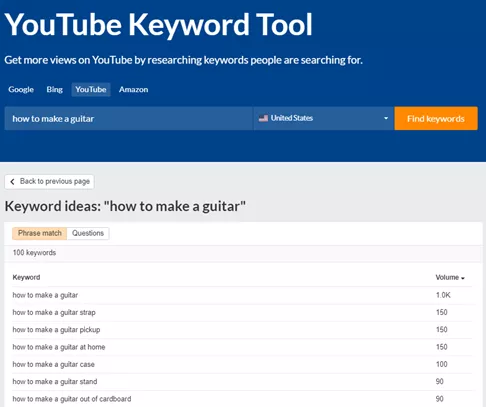Select the YouTube search engine tab

tap(91, 90)
